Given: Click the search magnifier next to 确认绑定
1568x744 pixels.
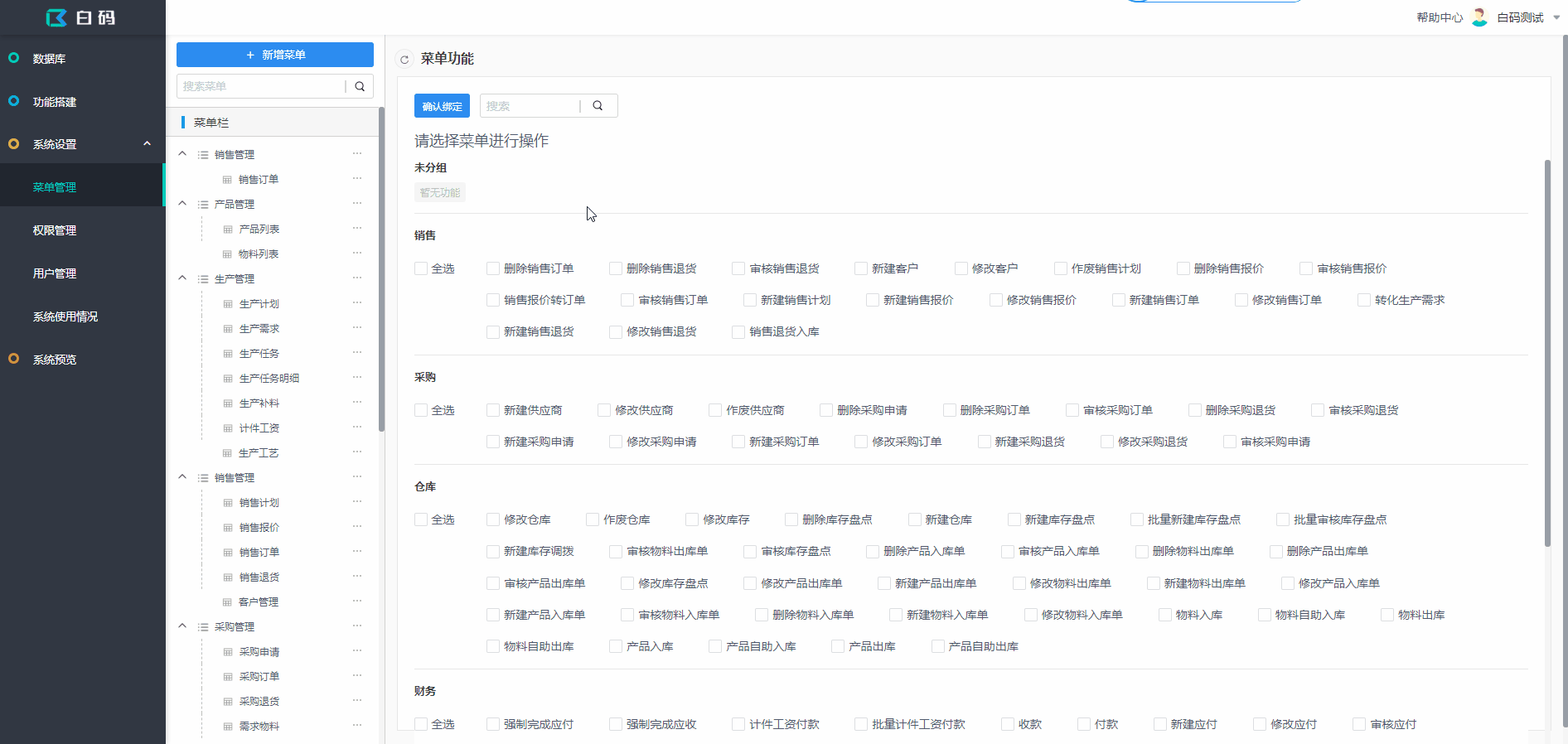Looking at the screenshot, I should [x=598, y=106].
